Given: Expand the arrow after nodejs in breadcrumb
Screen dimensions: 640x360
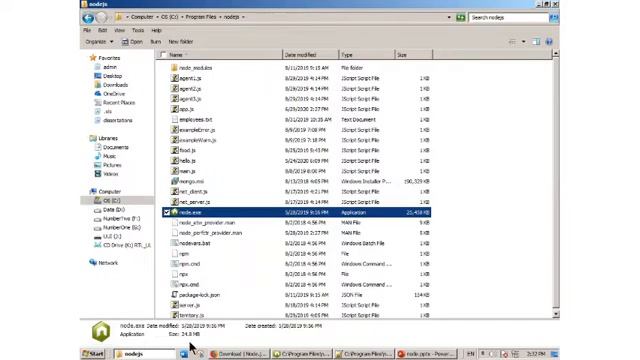Looking at the screenshot, I should pyautogui.click(x=243, y=17).
